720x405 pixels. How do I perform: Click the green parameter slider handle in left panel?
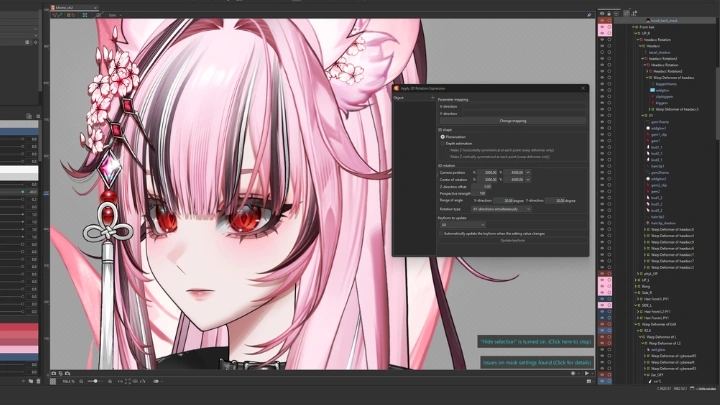click(22, 191)
